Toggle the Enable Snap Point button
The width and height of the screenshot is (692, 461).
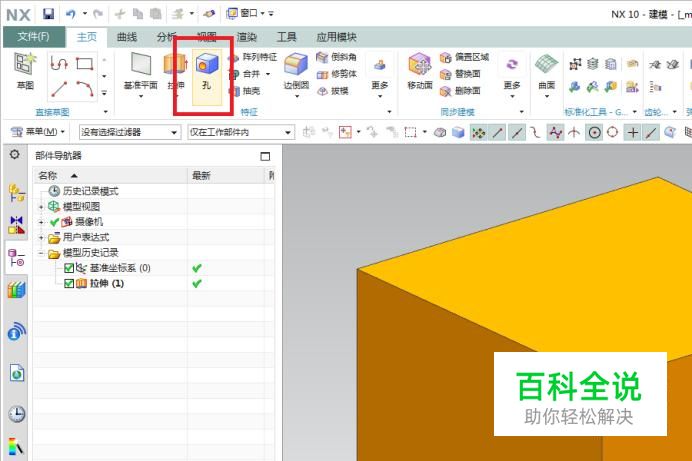478,132
